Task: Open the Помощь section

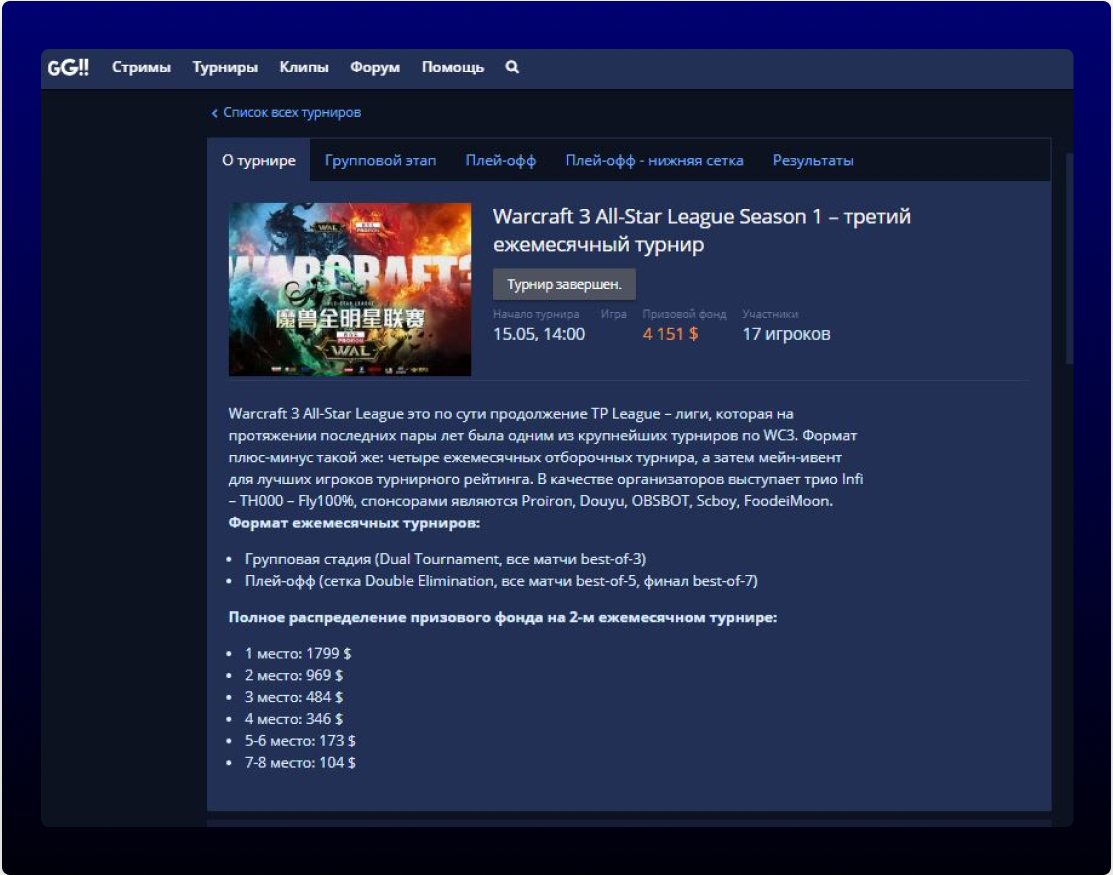Action: pyautogui.click(x=452, y=68)
